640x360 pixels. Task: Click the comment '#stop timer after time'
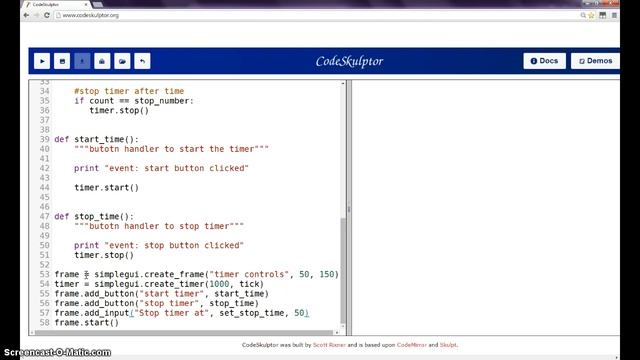click(129, 91)
